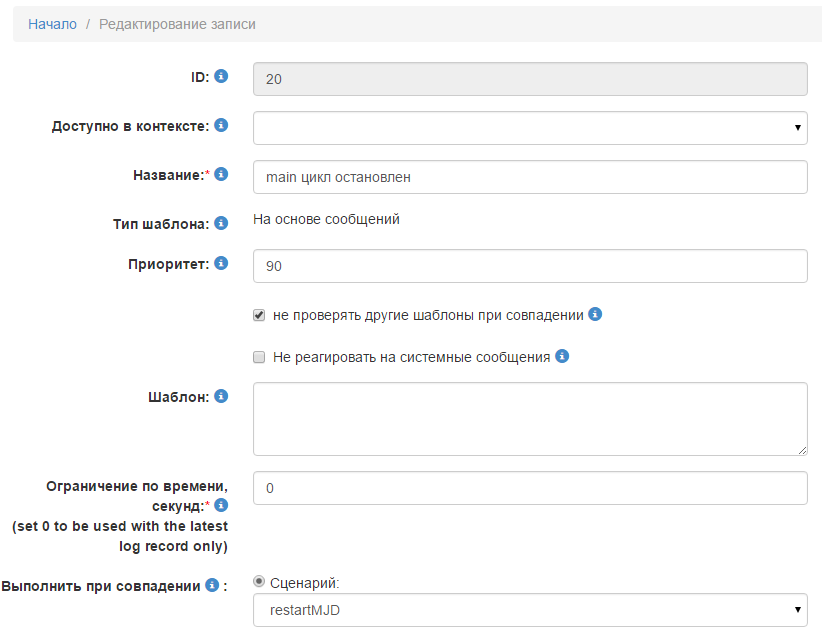Go to Начало breadcrumb link
This screenshot has height=639, width=822.
[52, 24]
